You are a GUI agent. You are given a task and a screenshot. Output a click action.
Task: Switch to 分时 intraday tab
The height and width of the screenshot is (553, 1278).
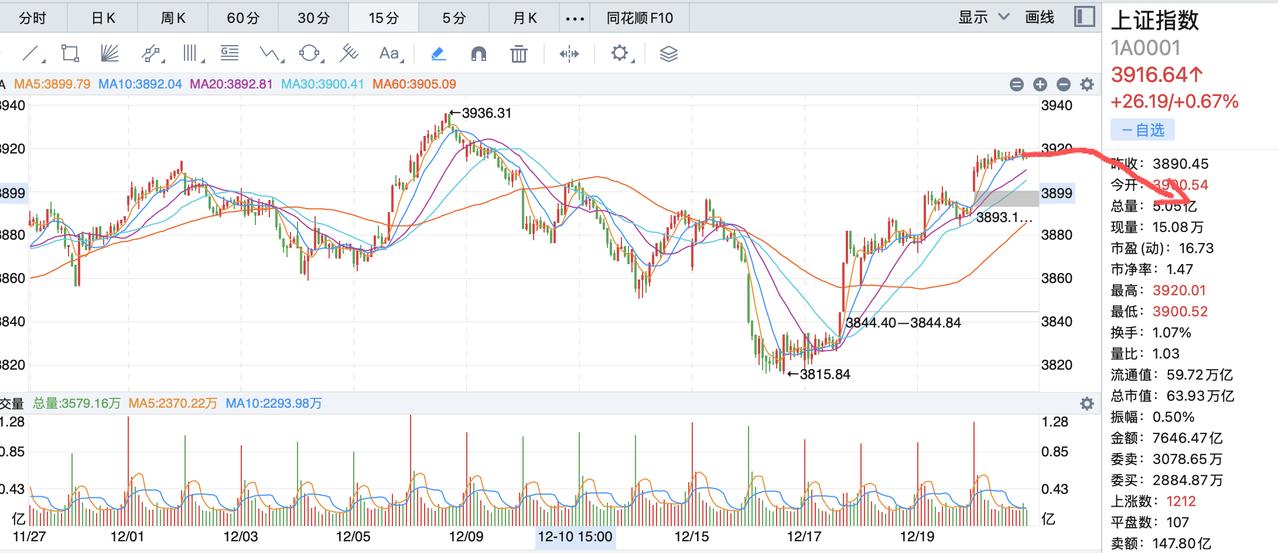(32, 17)
